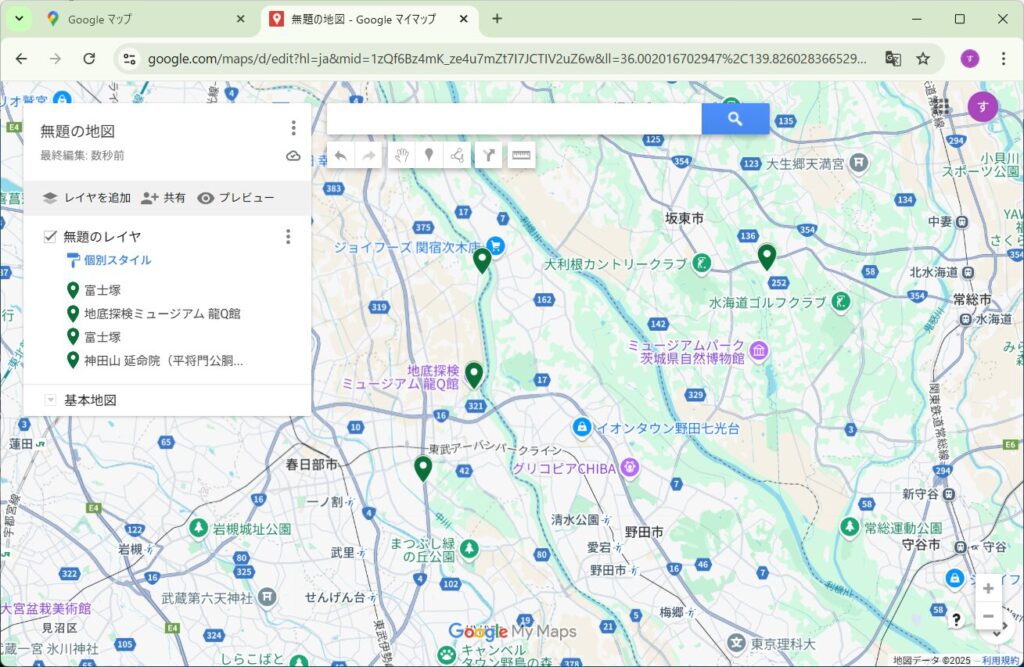Open the map help question mark

[956, 619]
